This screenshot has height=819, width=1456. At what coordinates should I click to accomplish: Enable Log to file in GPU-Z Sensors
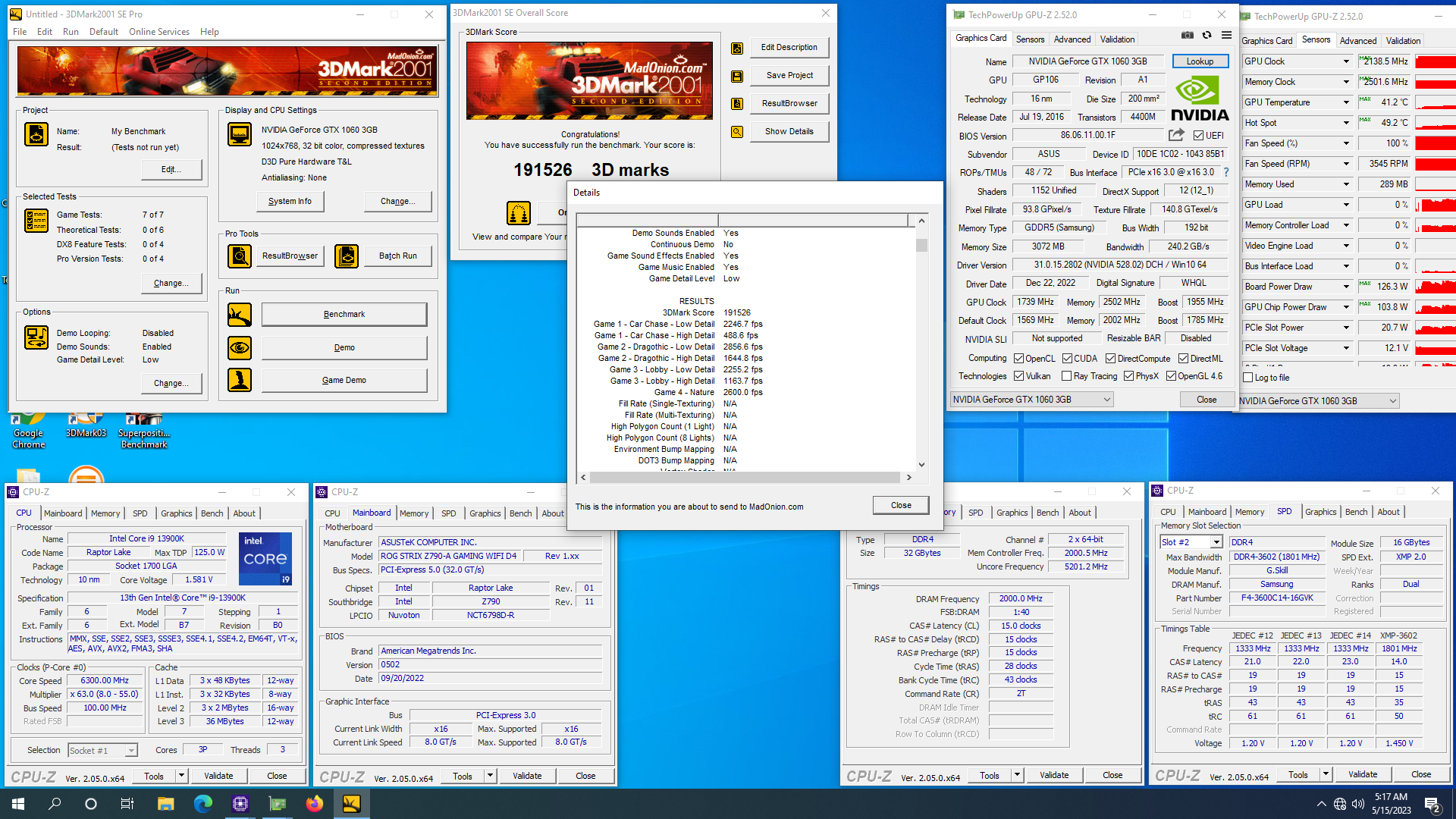tap(1248, 378)
